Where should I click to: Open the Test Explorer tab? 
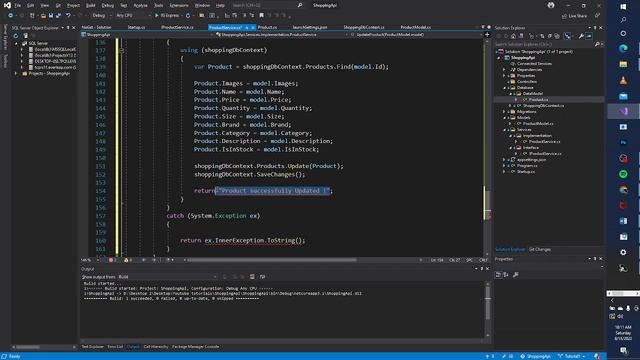93,347
